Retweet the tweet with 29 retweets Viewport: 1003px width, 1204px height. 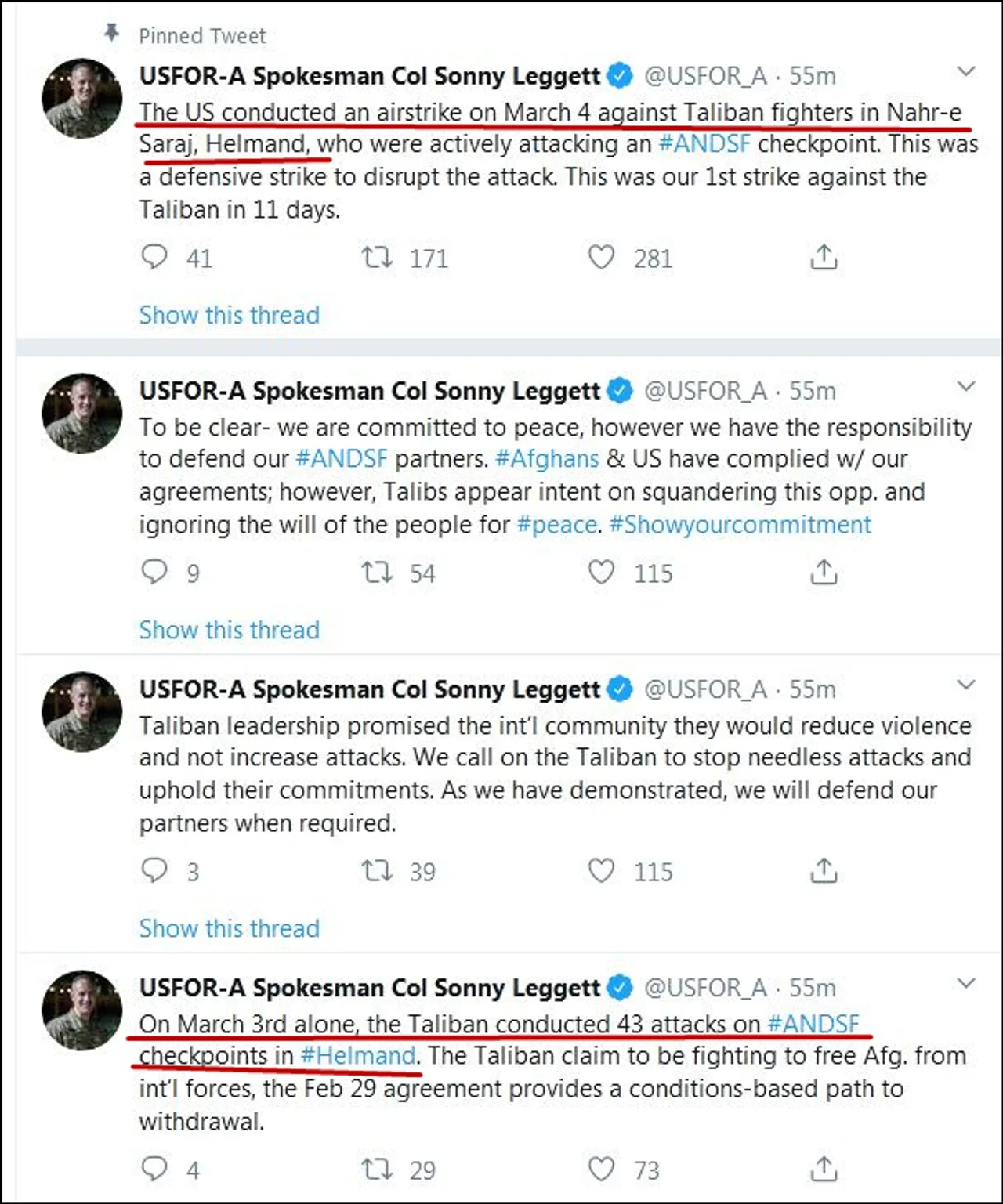coord(377,1169)
